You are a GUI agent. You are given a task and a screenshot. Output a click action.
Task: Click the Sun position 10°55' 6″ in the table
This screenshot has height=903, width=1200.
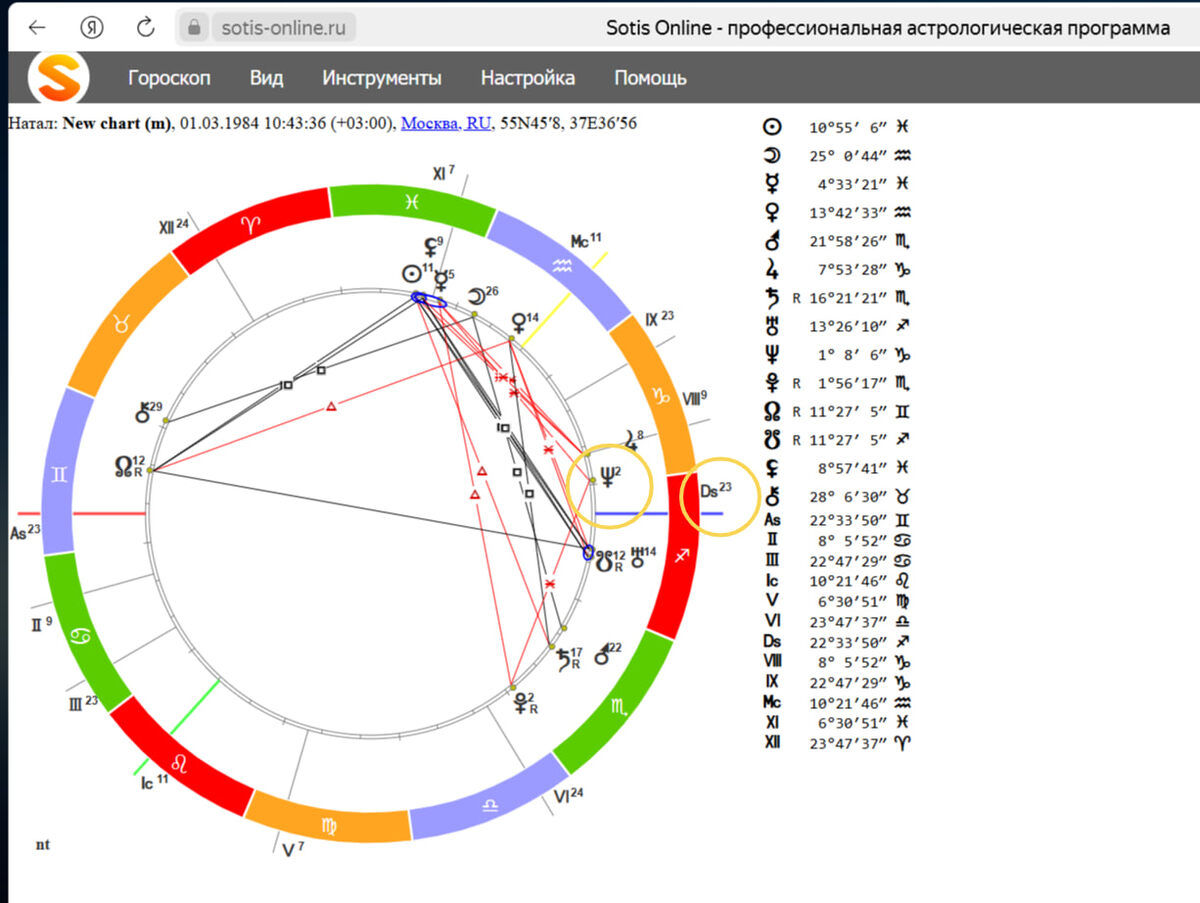coord(847,128)
